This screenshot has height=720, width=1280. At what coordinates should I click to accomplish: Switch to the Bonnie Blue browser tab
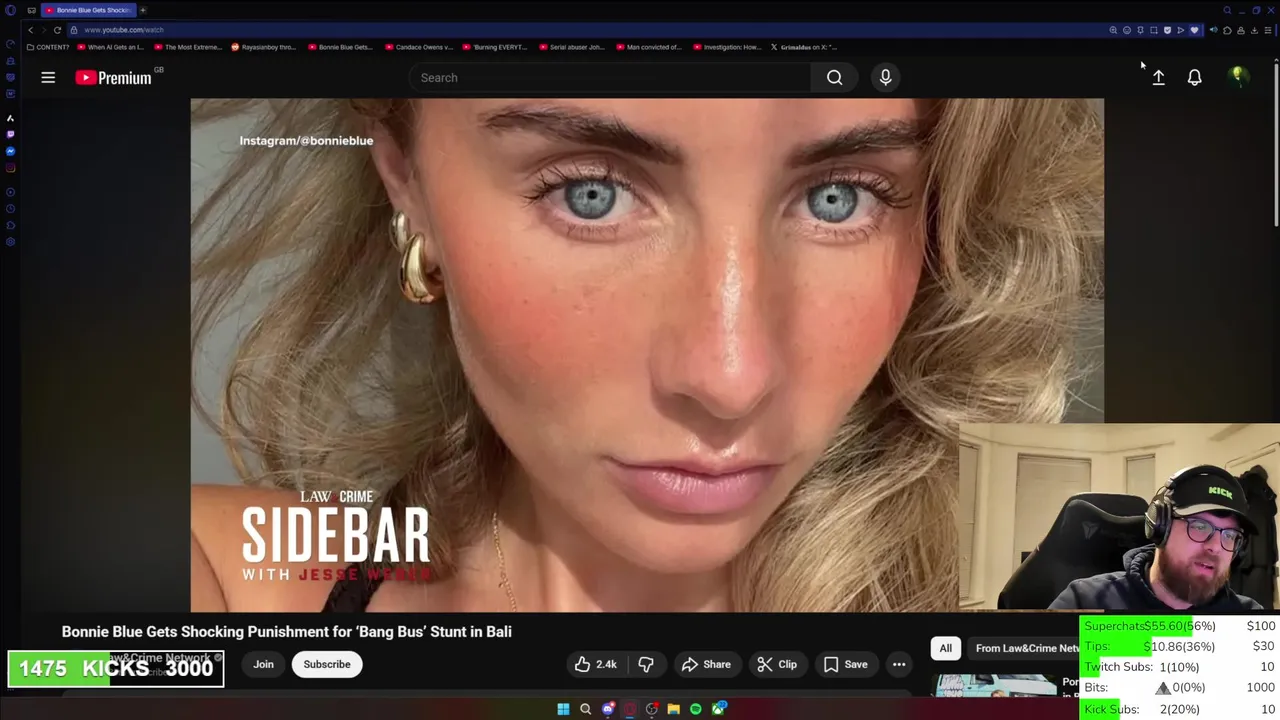click(87, 10)
